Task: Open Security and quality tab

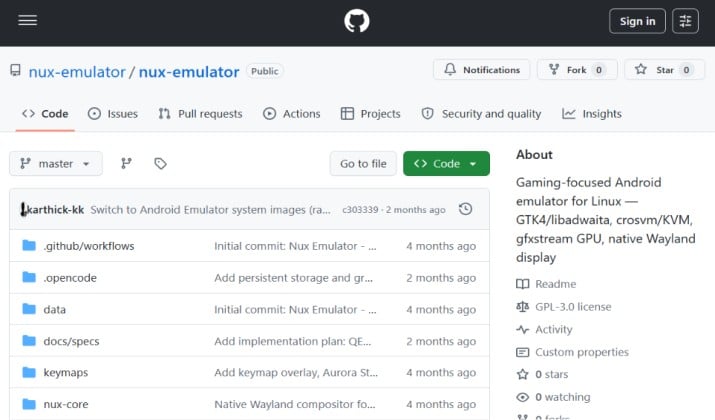Action: [481, 114]
